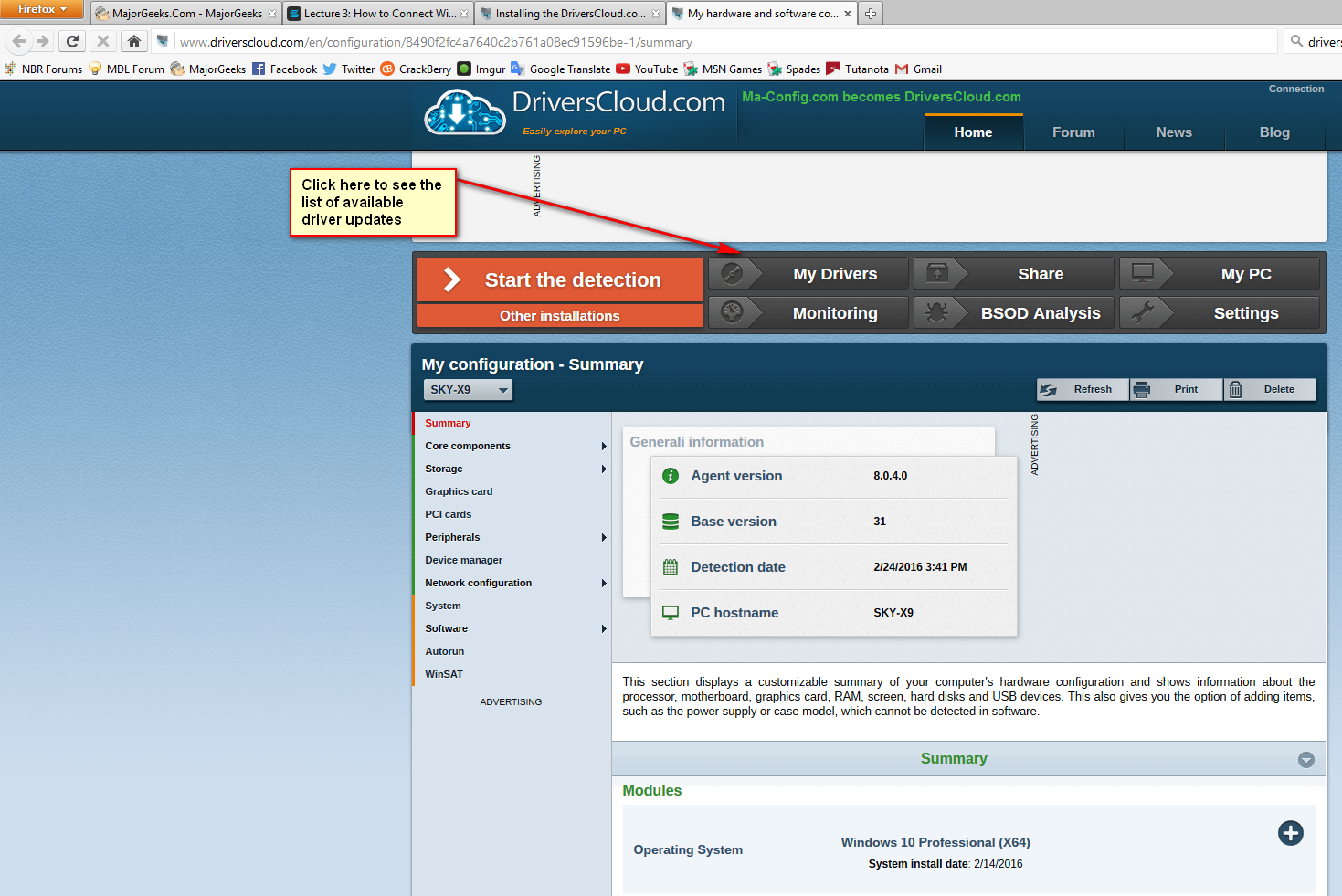This screenshot has height=896, width=1342.
Task: Open the Firefox application menu
Action: 42,9
